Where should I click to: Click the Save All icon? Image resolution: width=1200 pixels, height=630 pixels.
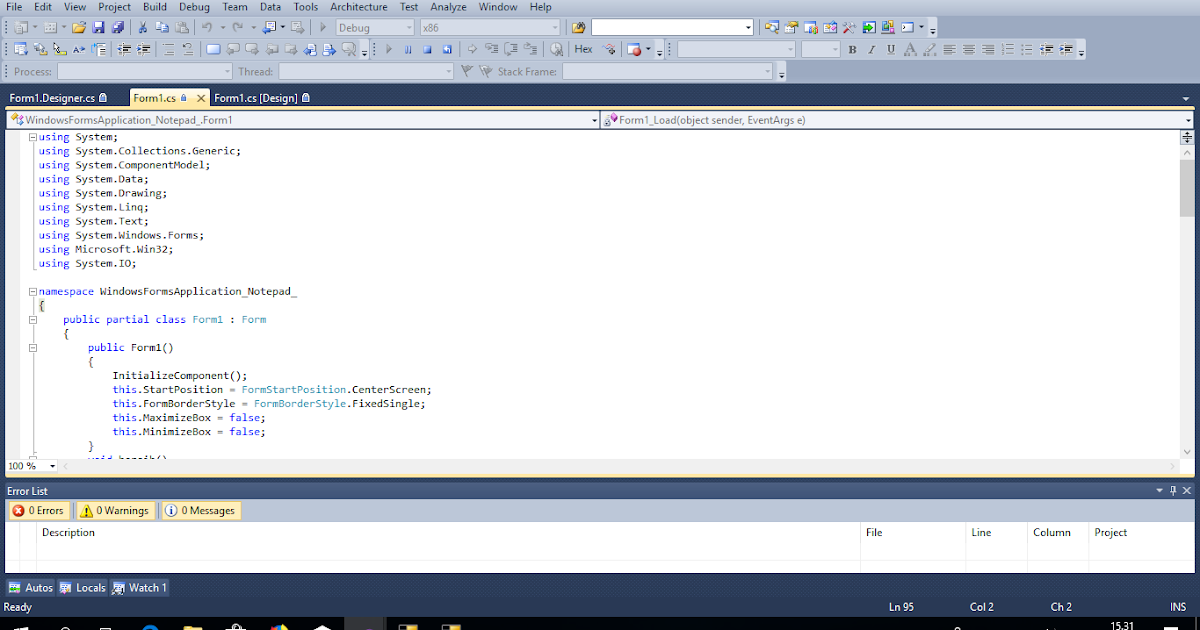tap(118, 28)
